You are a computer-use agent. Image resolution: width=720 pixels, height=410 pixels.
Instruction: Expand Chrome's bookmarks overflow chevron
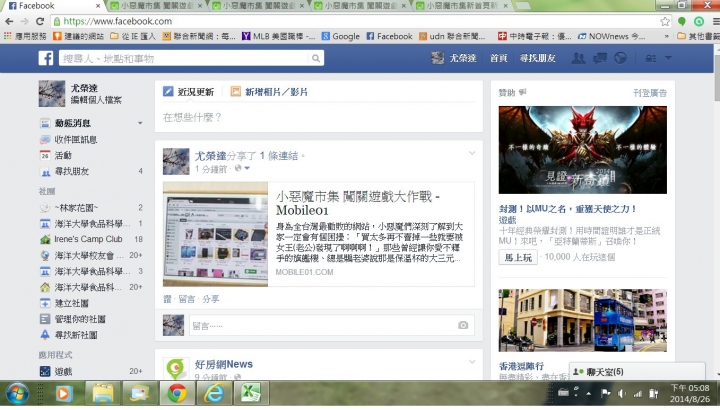tap(667, 36)
